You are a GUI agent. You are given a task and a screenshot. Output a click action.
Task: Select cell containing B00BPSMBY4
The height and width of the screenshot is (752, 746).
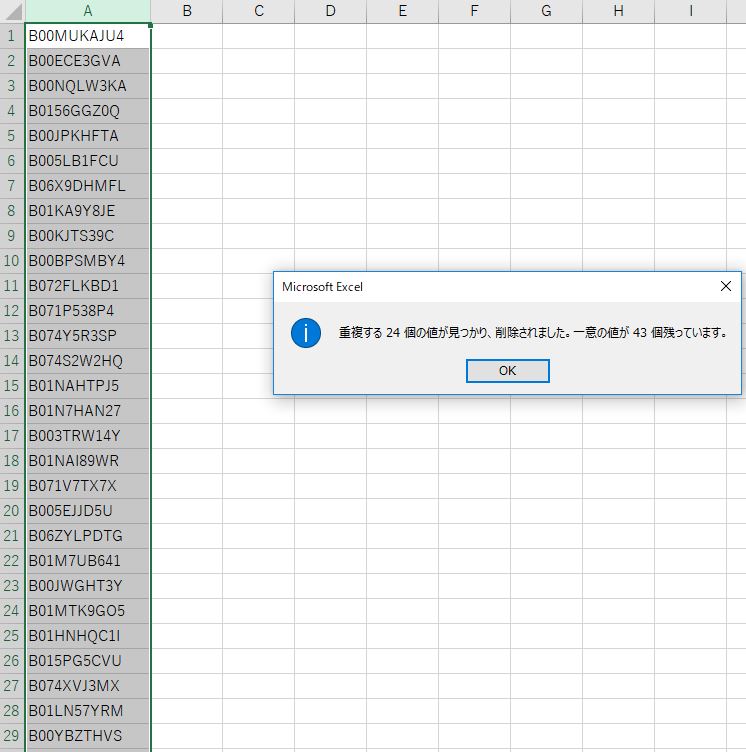coord(88,260)
